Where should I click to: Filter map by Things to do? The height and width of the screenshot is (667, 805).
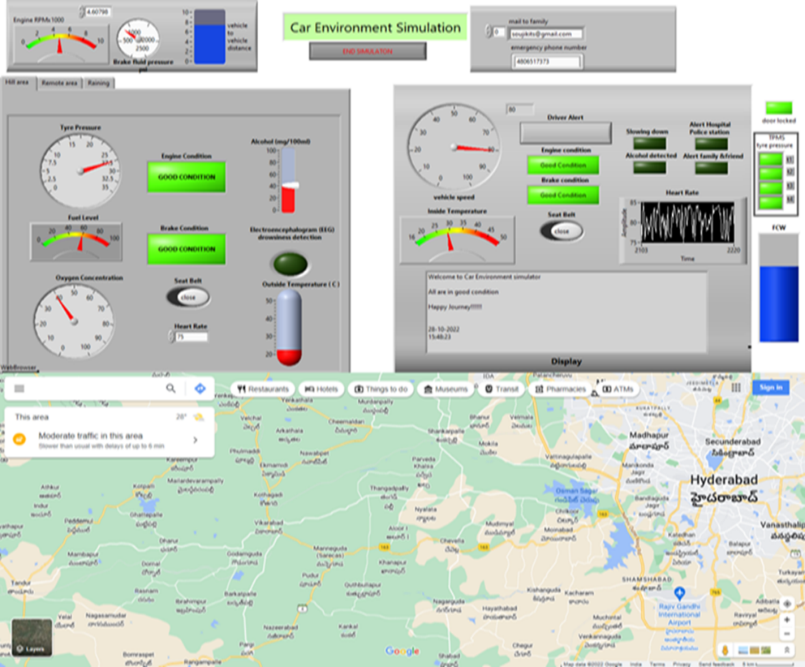pyautogui.click(x=381, y=389)
